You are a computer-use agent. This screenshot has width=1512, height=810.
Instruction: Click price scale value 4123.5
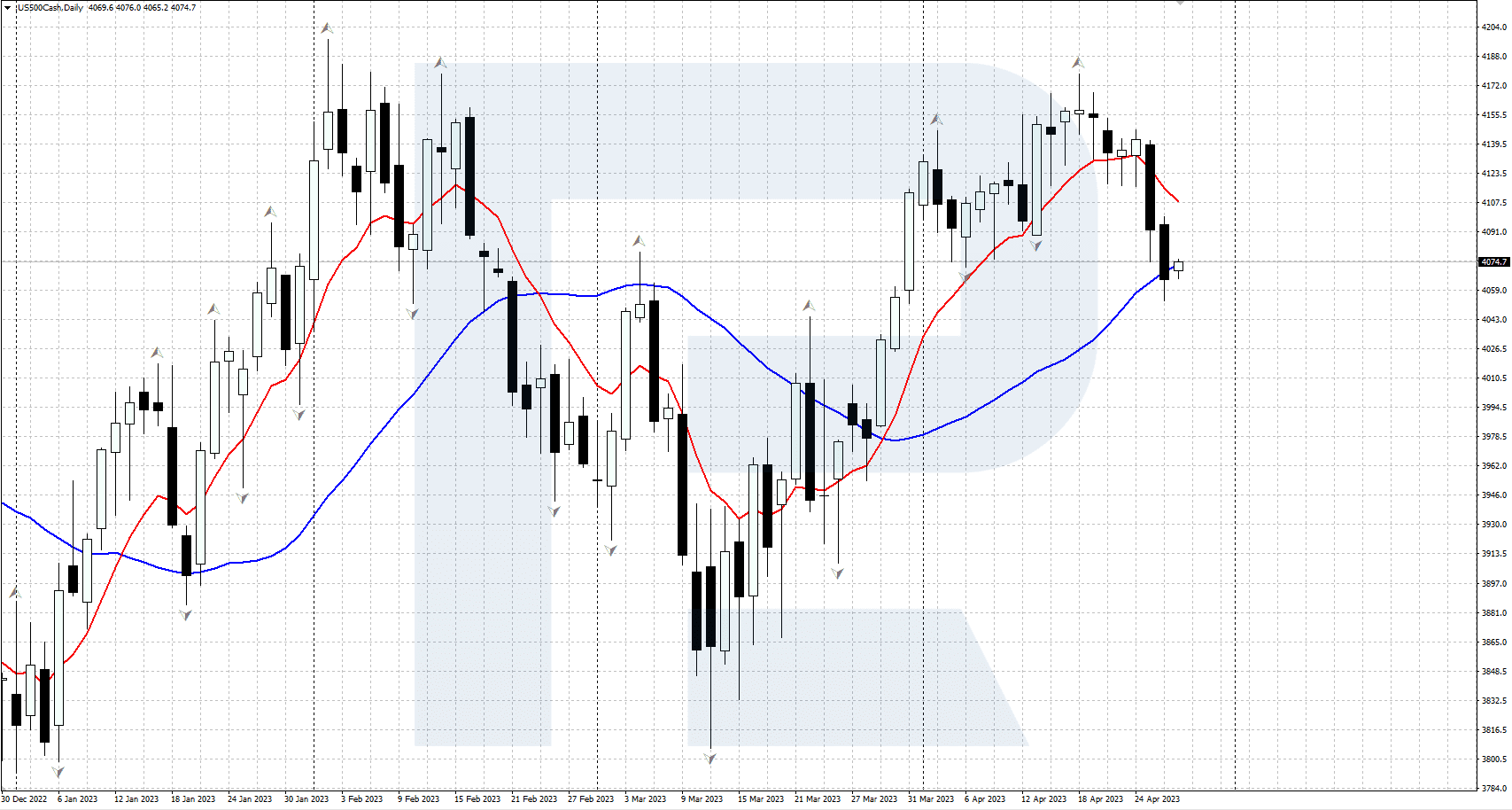point(1494,174)
